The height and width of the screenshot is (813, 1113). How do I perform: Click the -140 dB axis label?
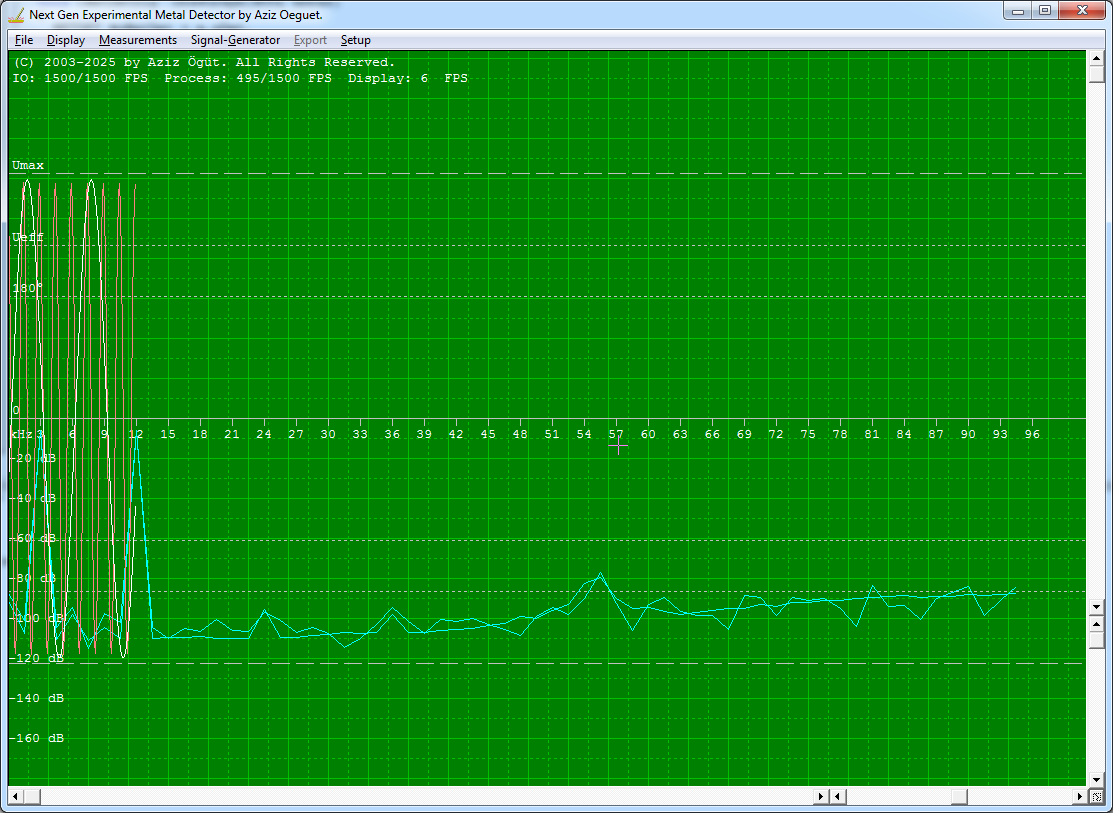pos(36,698)
